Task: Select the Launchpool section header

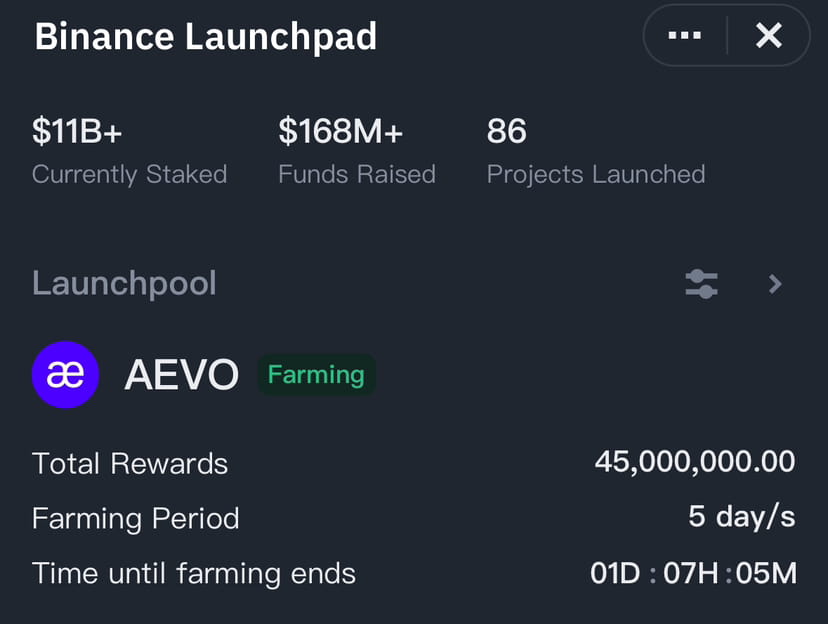Action: [x=124, y=283]
